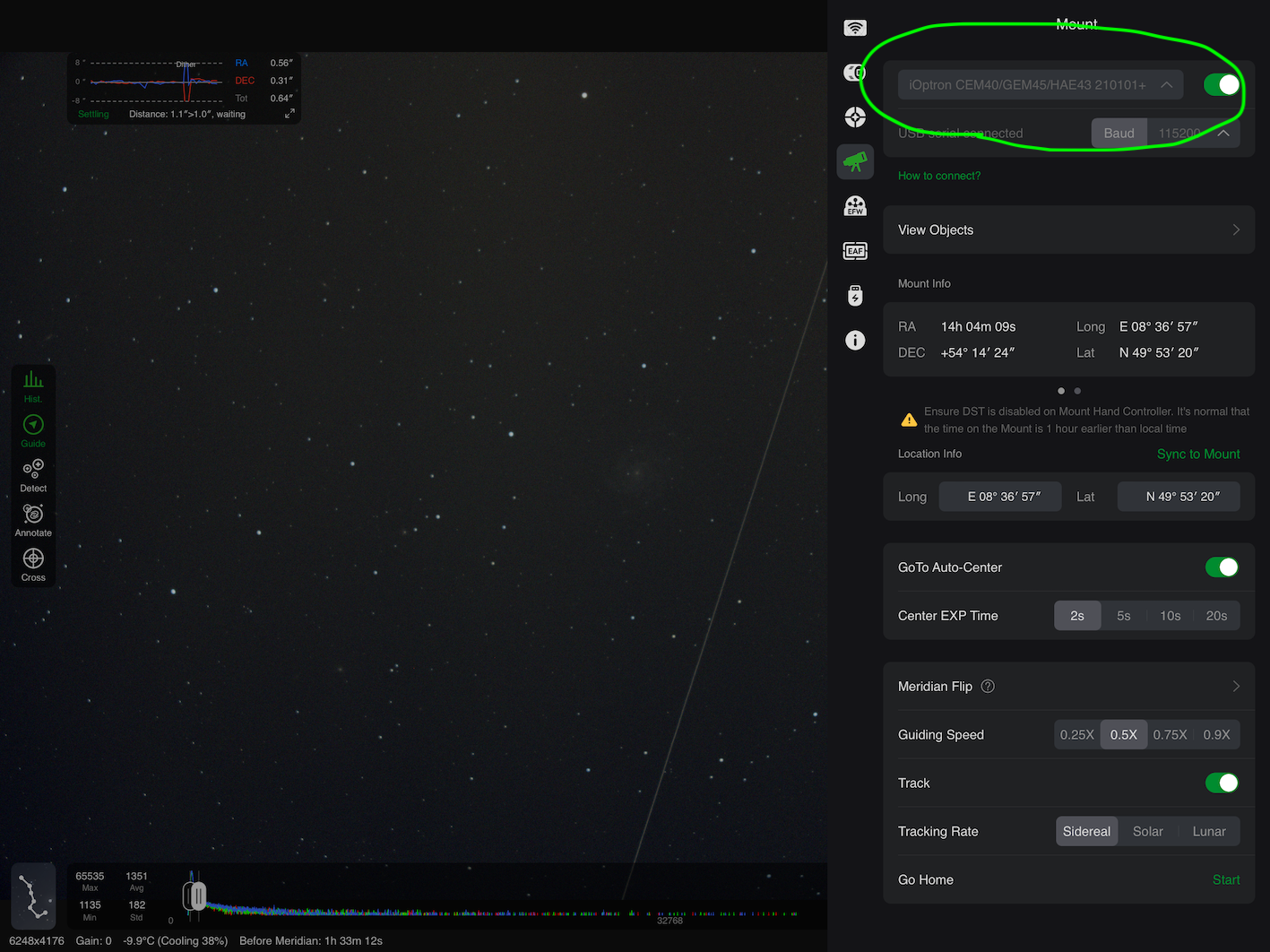The width and height of the screenshot is (1270, 952).
Task: Enable the Cross crosshair overlay
Action: 33,565
